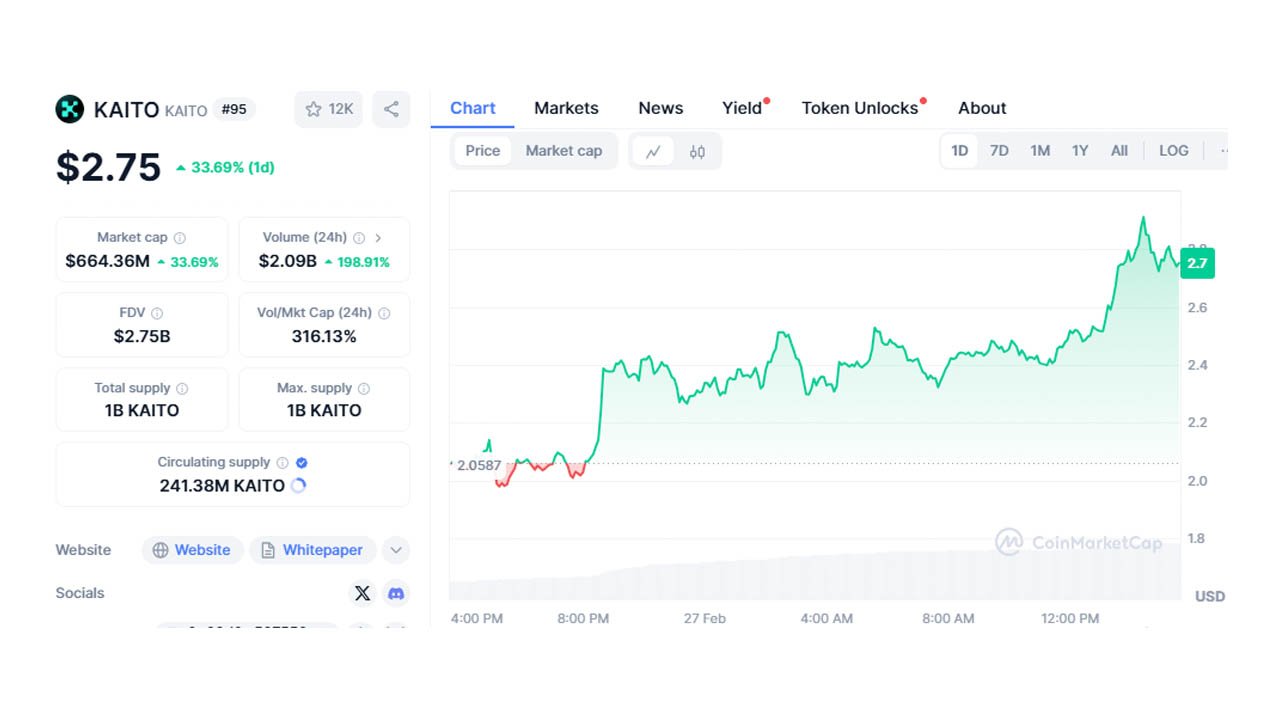
Task: Click the green 2.7 price label
Action: (1196, 264)
